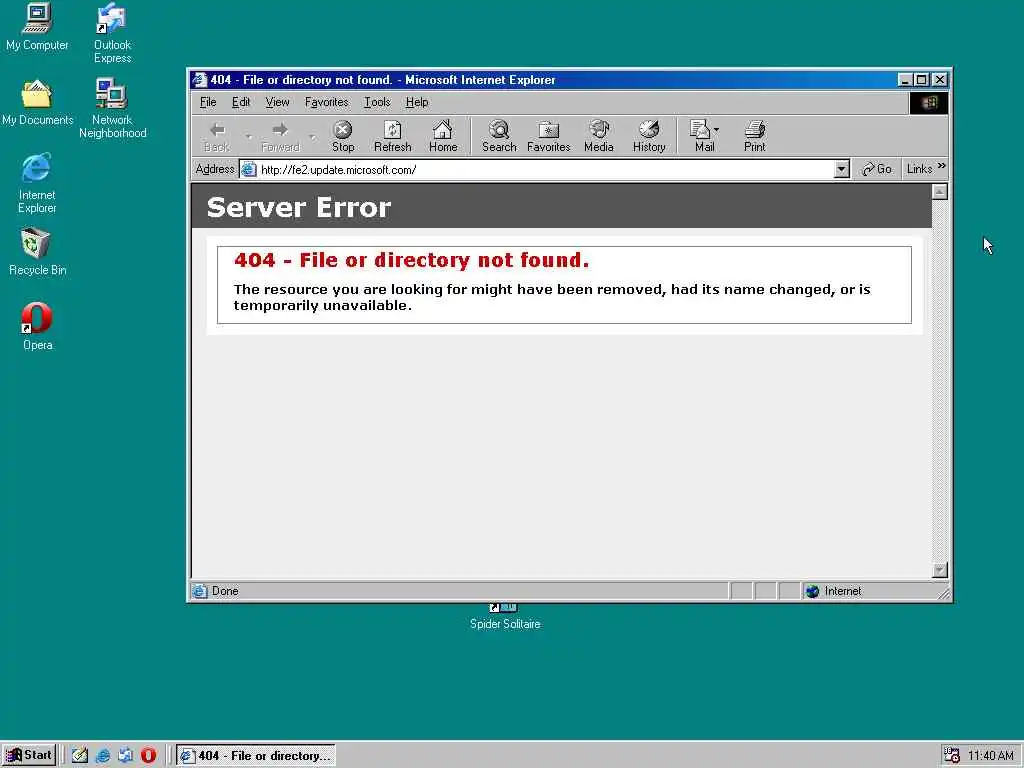Click the task scheduler tray icon

point(952,755)
